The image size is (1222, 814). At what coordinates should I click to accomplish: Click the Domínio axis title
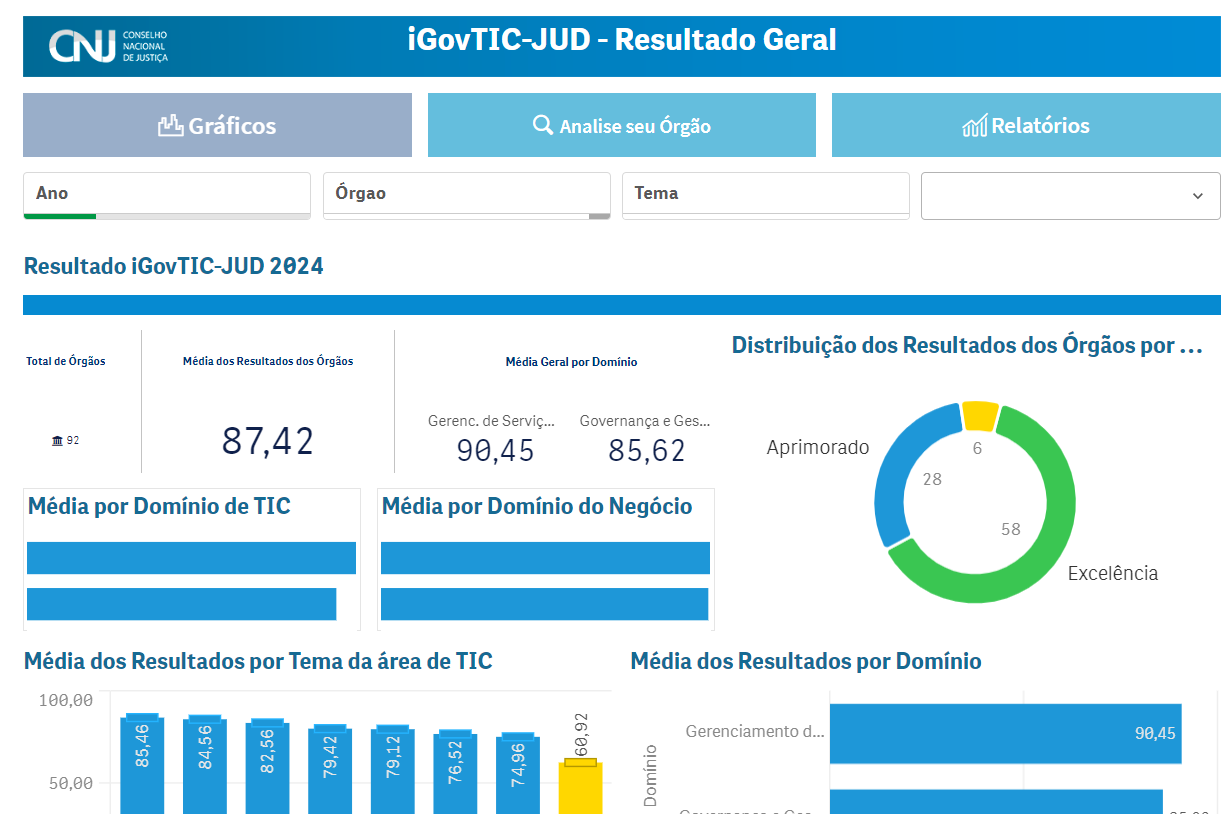click(651, 775)
